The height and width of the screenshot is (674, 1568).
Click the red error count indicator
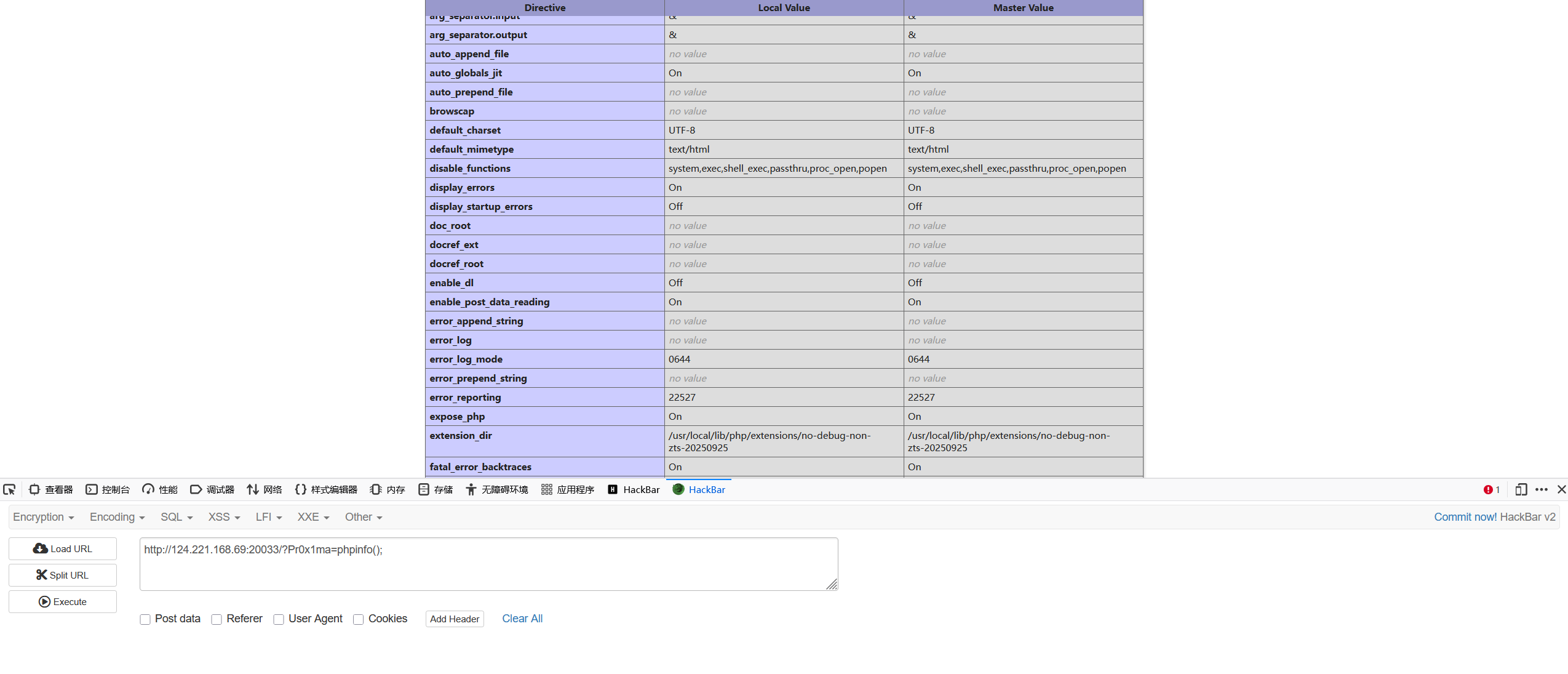(x=1491, y=489)
